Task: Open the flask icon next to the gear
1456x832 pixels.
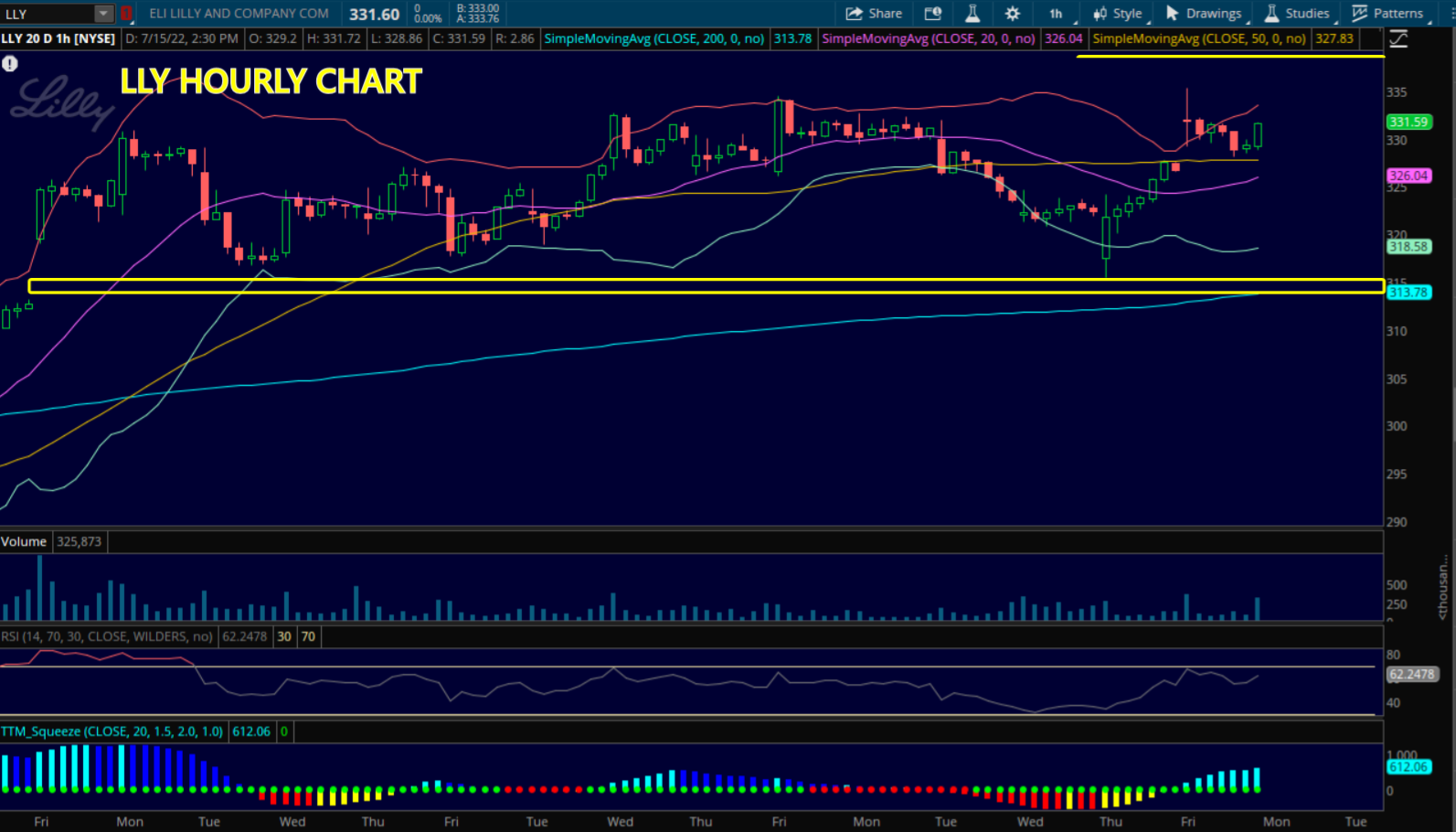Action: point(972,14)
